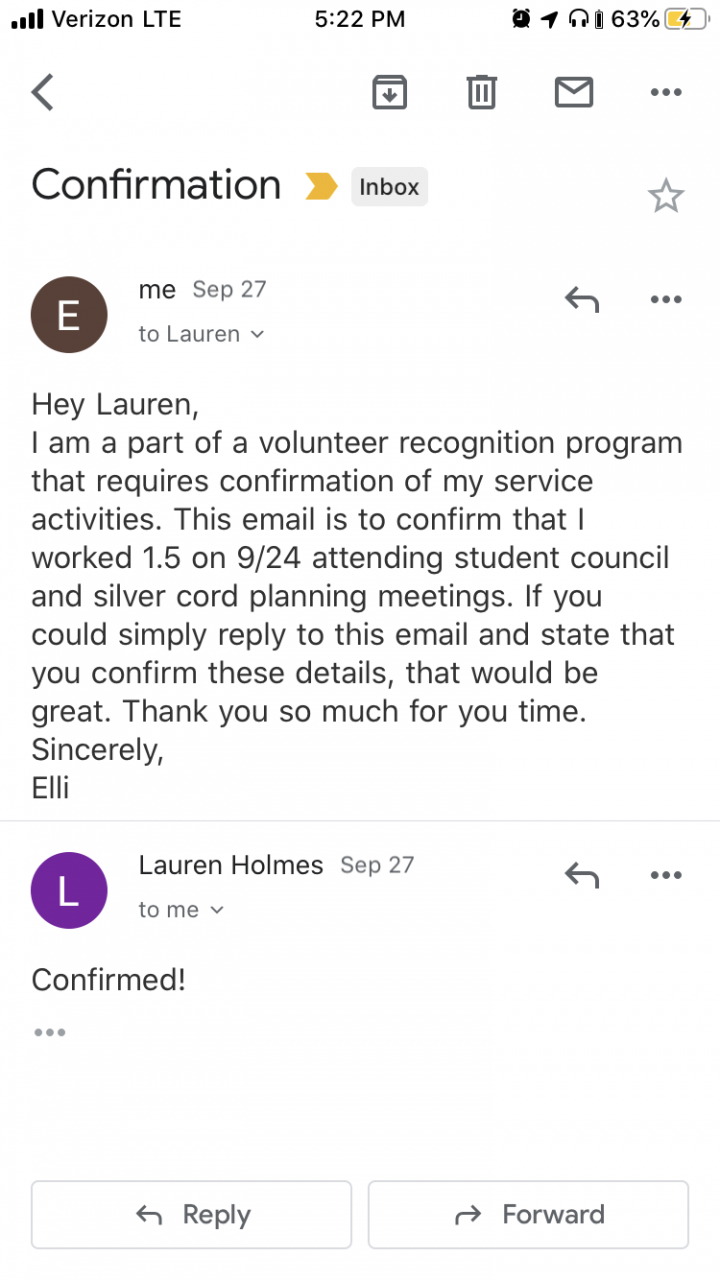Show trimmed content ellipsis under Confirmed
Screen dimensions: 720x1280
coord(49,1032)
